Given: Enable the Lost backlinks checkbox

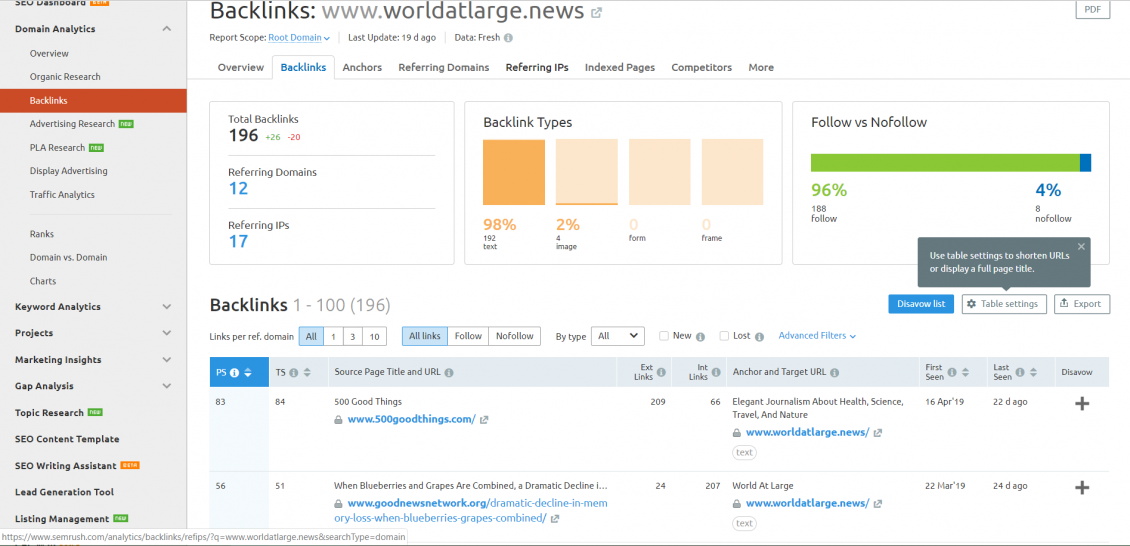Looking at the screenshot, I should point(724,336).
